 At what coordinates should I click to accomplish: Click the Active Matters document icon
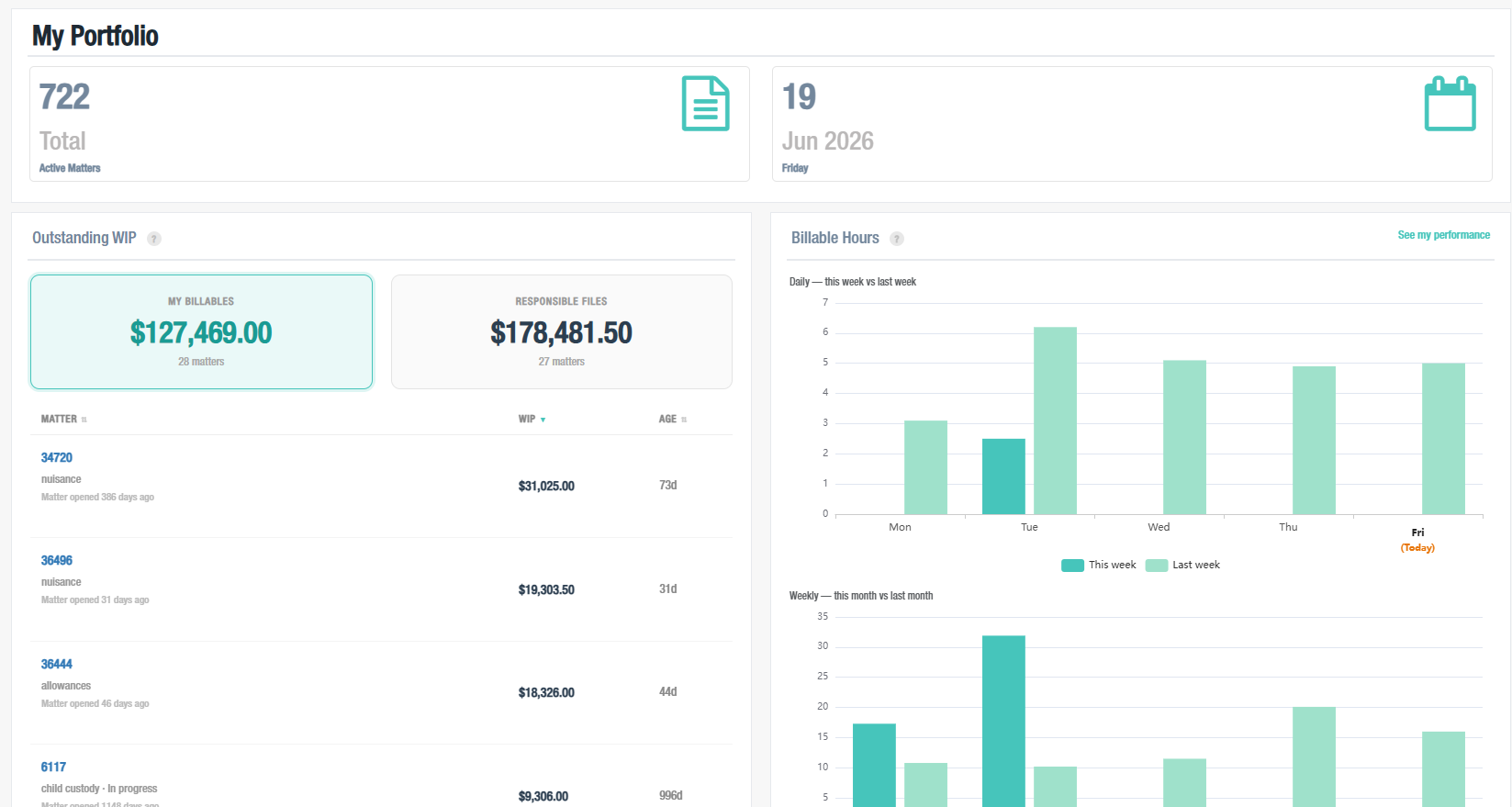(705, 104)
